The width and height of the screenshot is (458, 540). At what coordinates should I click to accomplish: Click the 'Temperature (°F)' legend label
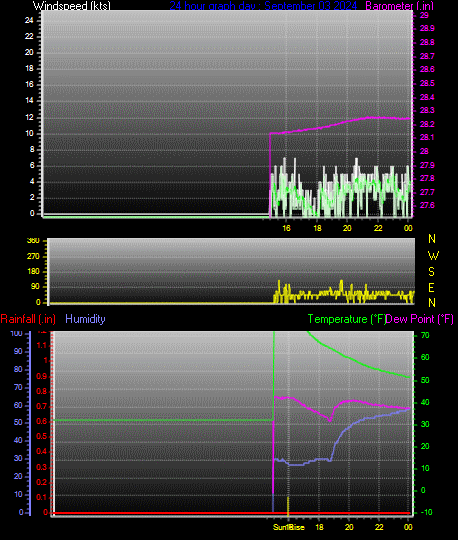click(x=346, y=319)
